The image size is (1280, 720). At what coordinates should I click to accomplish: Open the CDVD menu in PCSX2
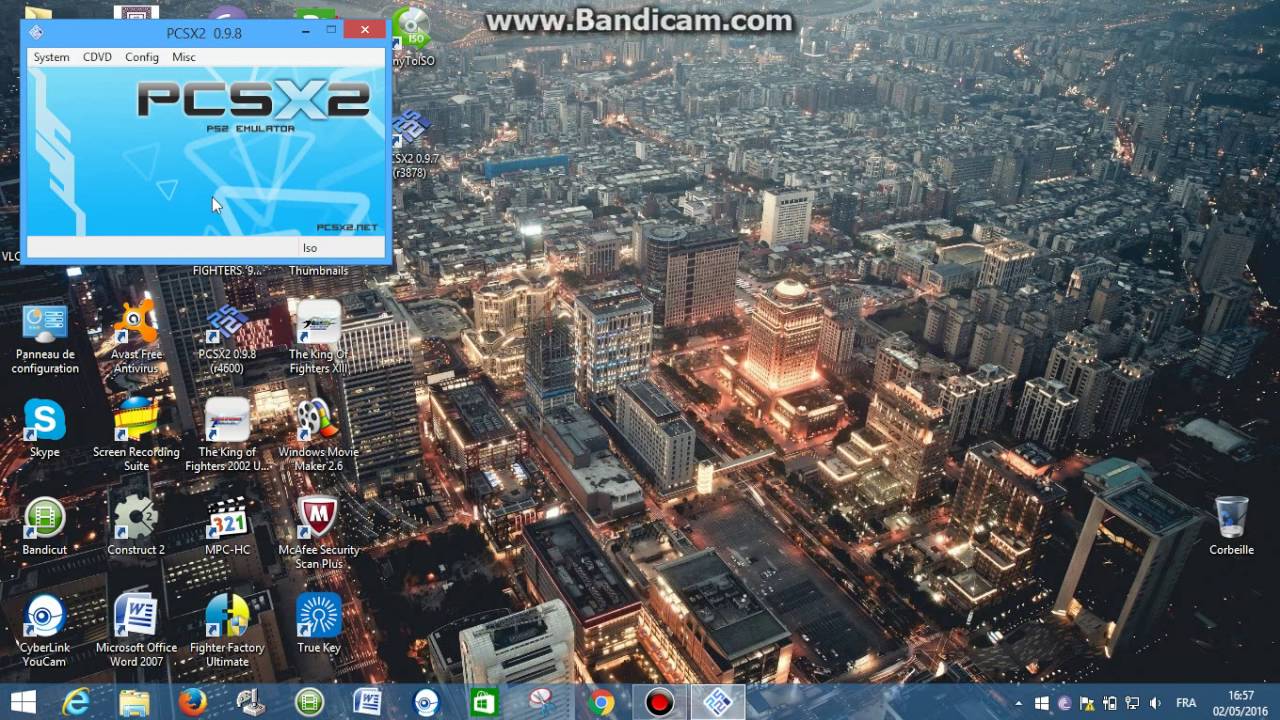tap(97, 57)
